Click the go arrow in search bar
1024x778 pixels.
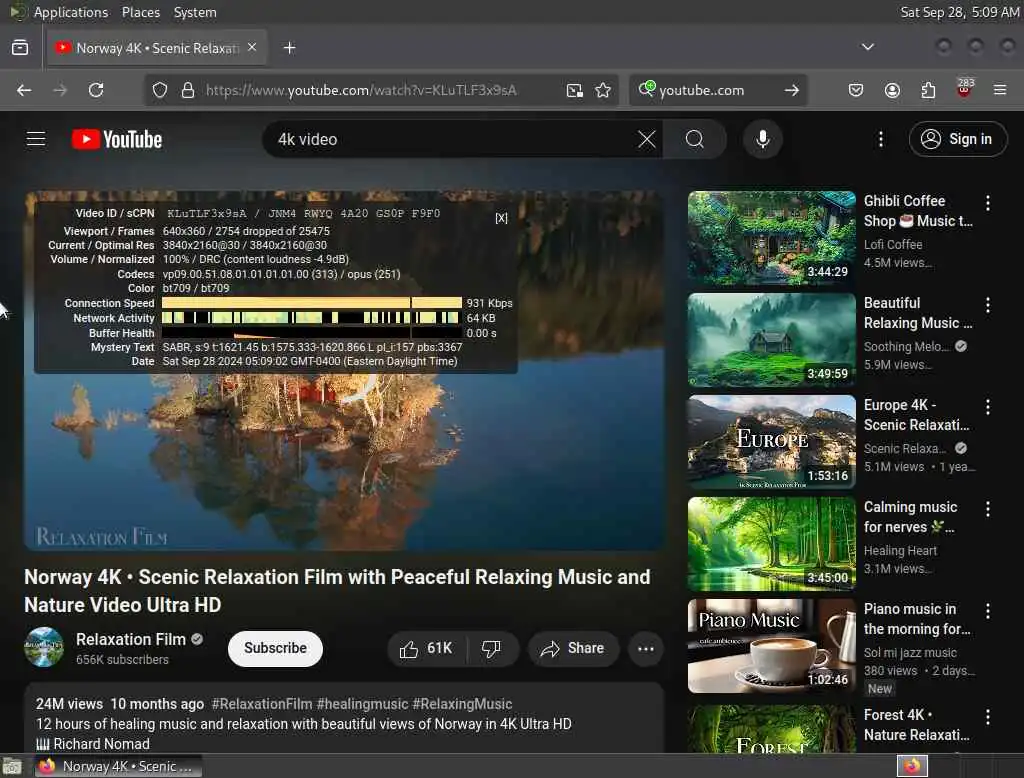pyautogui.click(x=792, y=90)
